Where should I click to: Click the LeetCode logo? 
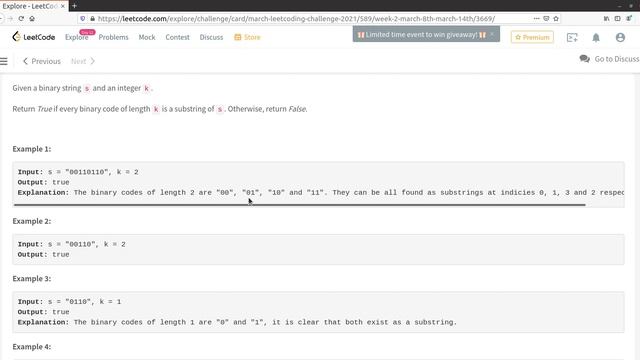tap(33, 37)
